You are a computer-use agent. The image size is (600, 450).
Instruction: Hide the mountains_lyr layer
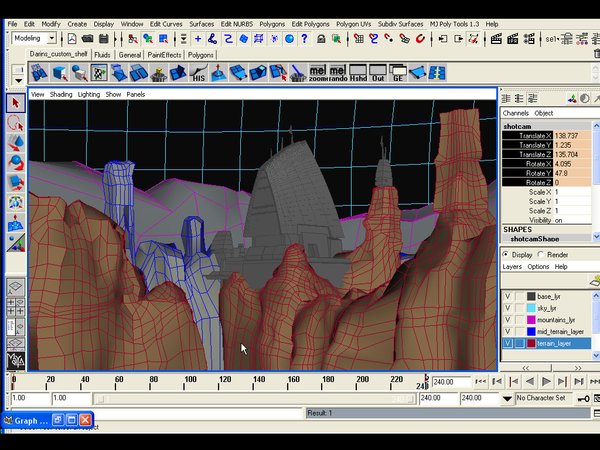[x=507, y=320]
